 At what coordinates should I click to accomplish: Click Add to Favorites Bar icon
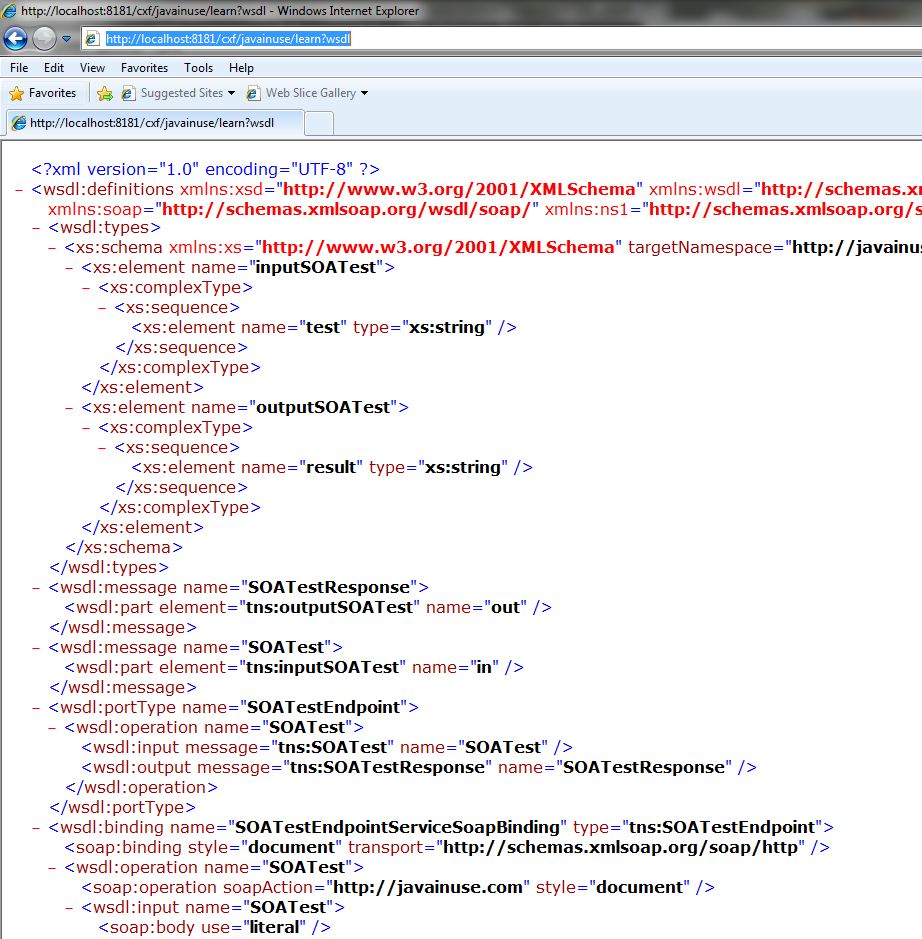(105, 93)
